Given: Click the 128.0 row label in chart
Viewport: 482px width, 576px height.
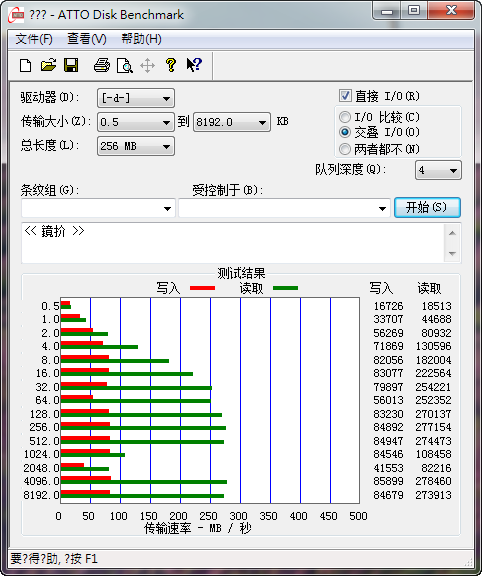Looking at the screenshot, I should 44,414.
